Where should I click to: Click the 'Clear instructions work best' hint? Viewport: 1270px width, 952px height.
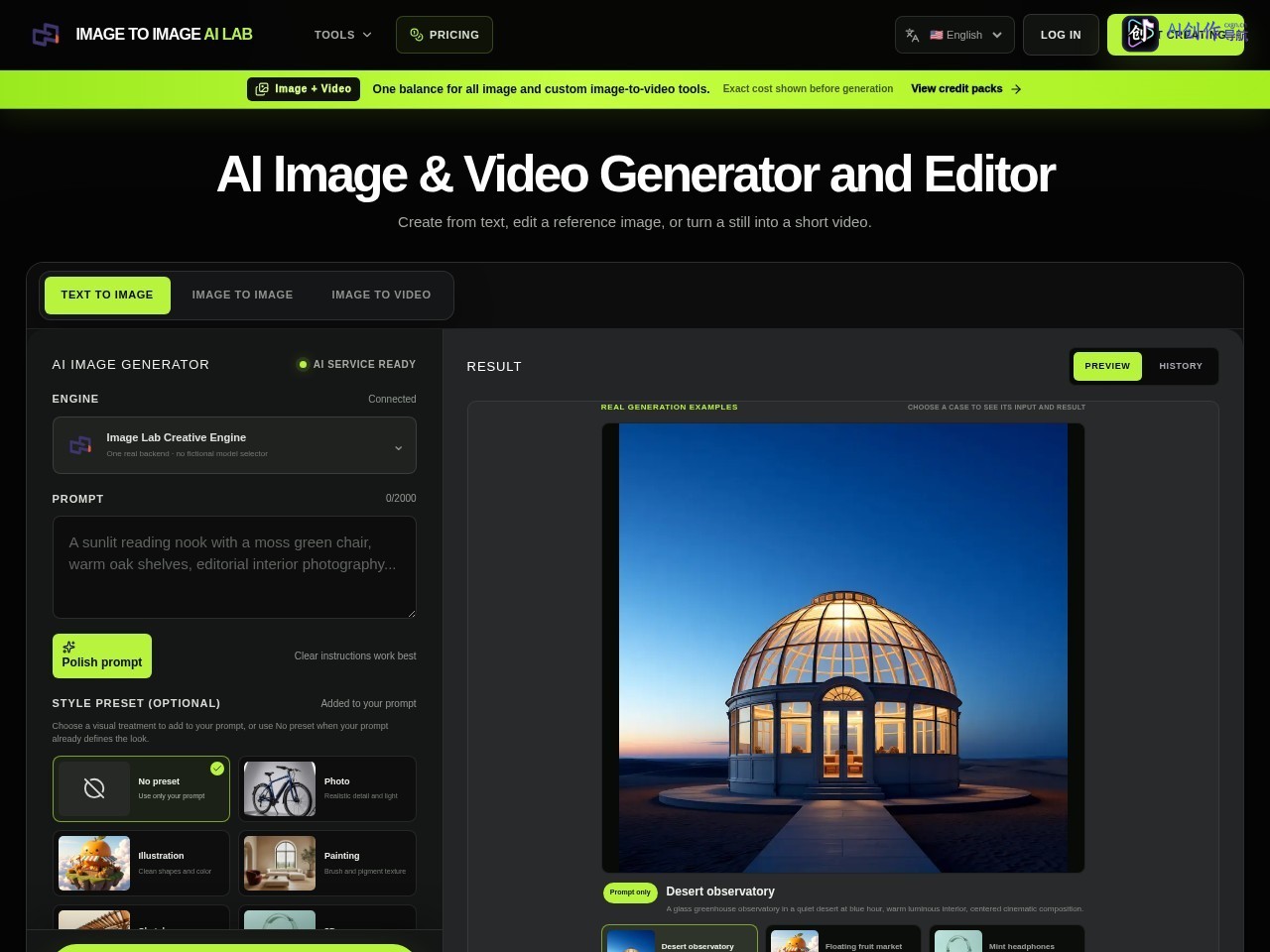tap(355, 656)
